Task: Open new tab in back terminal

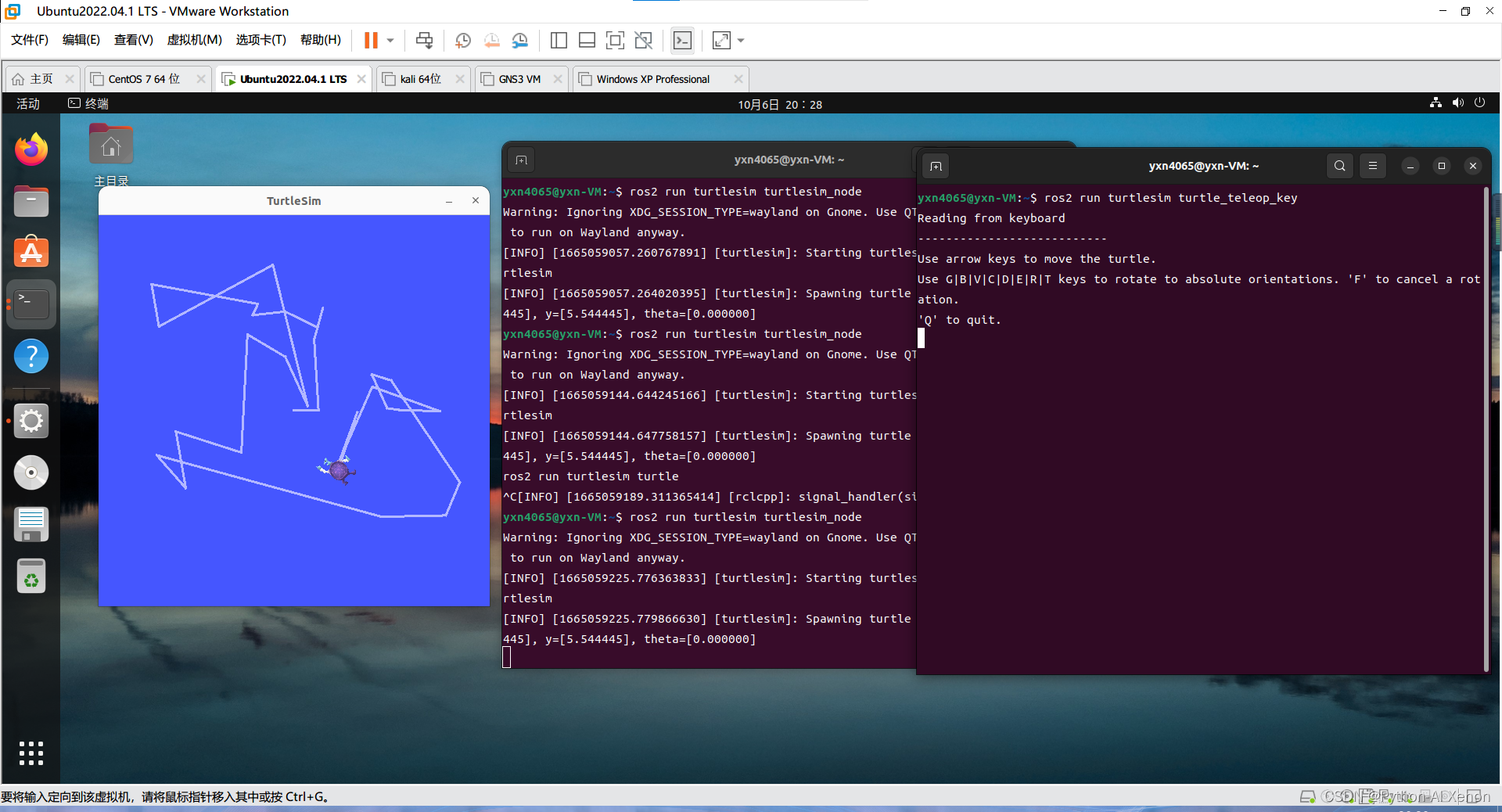Action: pyautogui.click(x=522, y=160)
